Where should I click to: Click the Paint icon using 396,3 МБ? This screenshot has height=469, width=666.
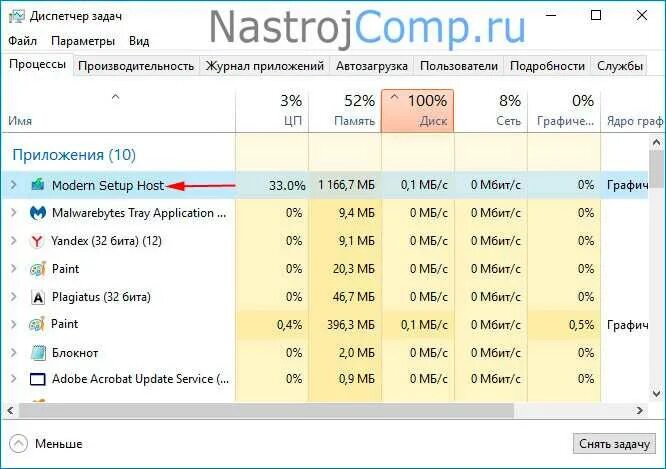pos(37,324)
